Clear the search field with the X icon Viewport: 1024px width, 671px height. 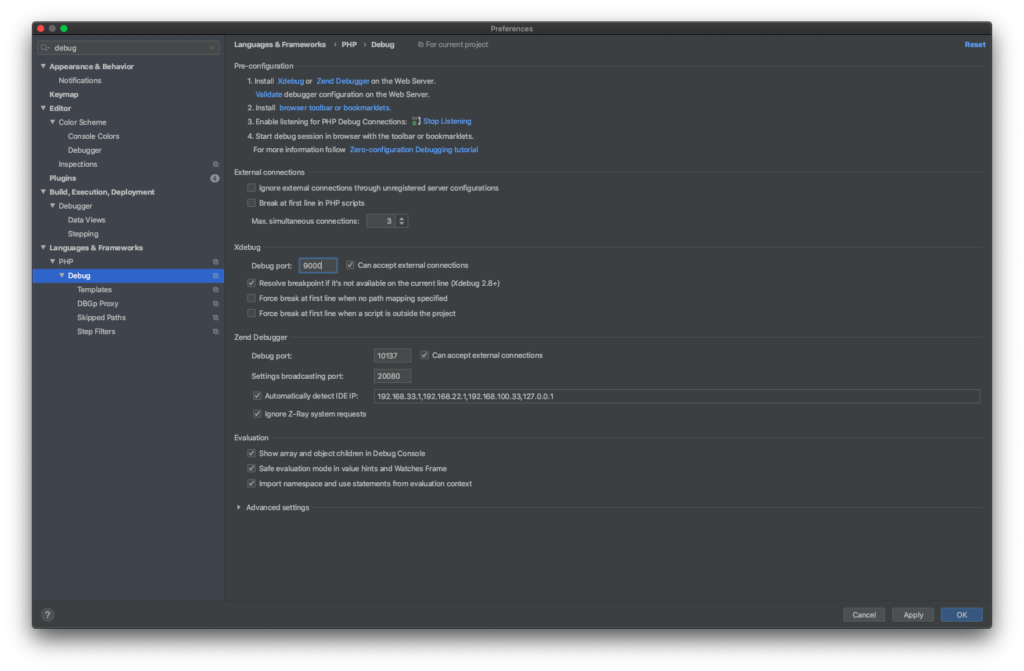[x=212, y=47]
